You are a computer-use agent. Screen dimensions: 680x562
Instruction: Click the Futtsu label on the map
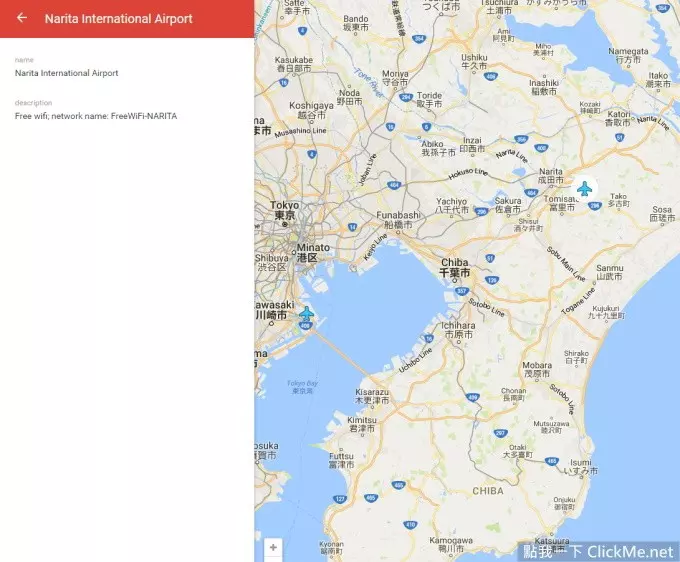pos(341,461)
